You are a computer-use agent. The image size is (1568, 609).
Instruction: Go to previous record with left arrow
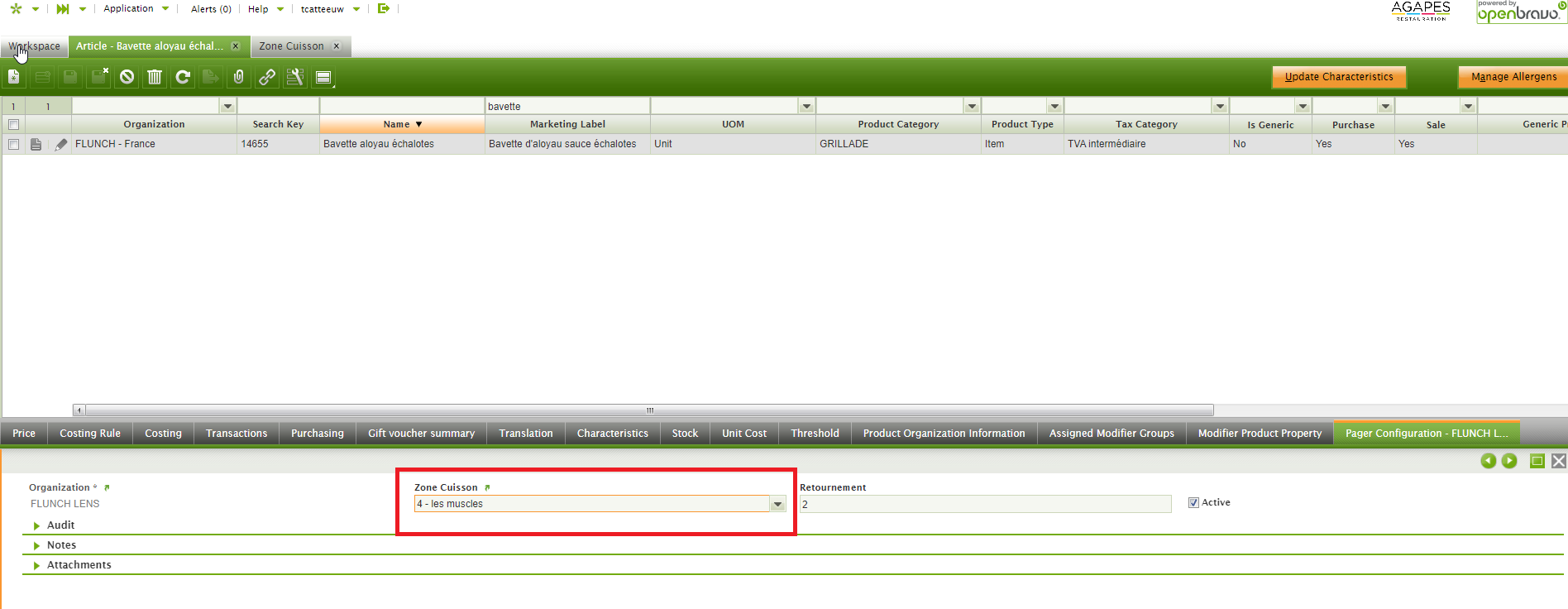[1488, 461]
